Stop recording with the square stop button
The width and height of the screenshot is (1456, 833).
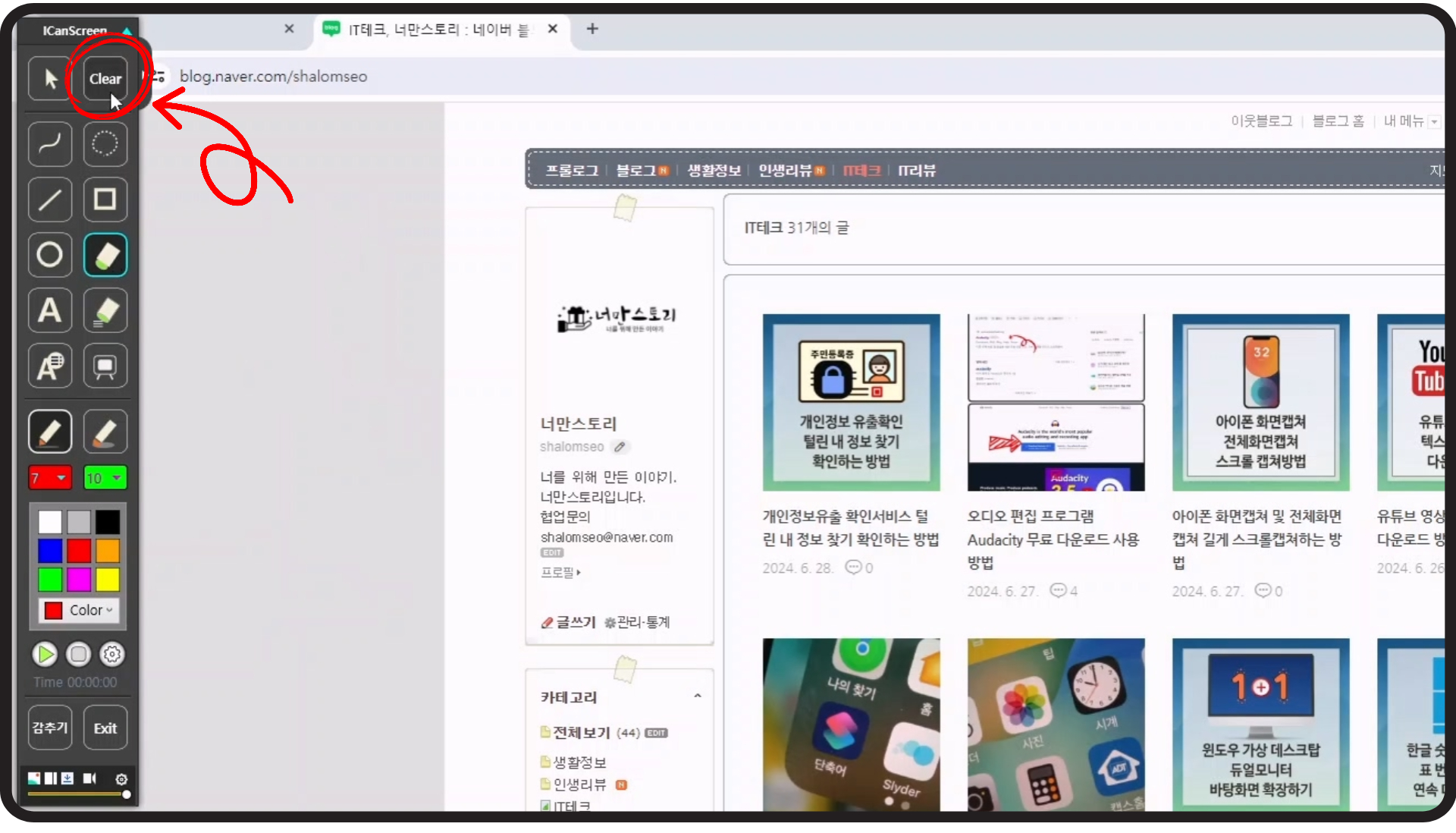pos(78,654)
